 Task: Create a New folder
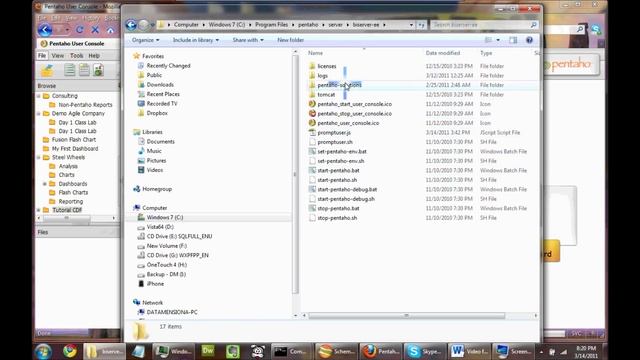291,40
